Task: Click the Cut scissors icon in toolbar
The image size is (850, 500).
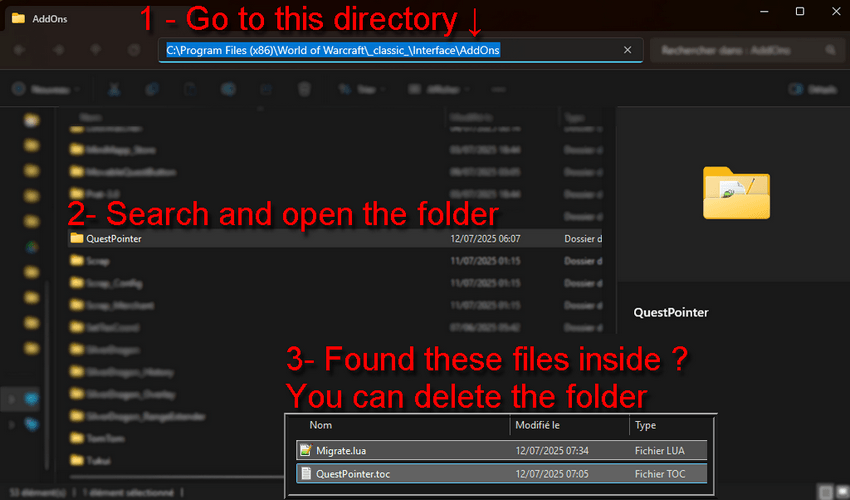Action: tap(114, 89)
